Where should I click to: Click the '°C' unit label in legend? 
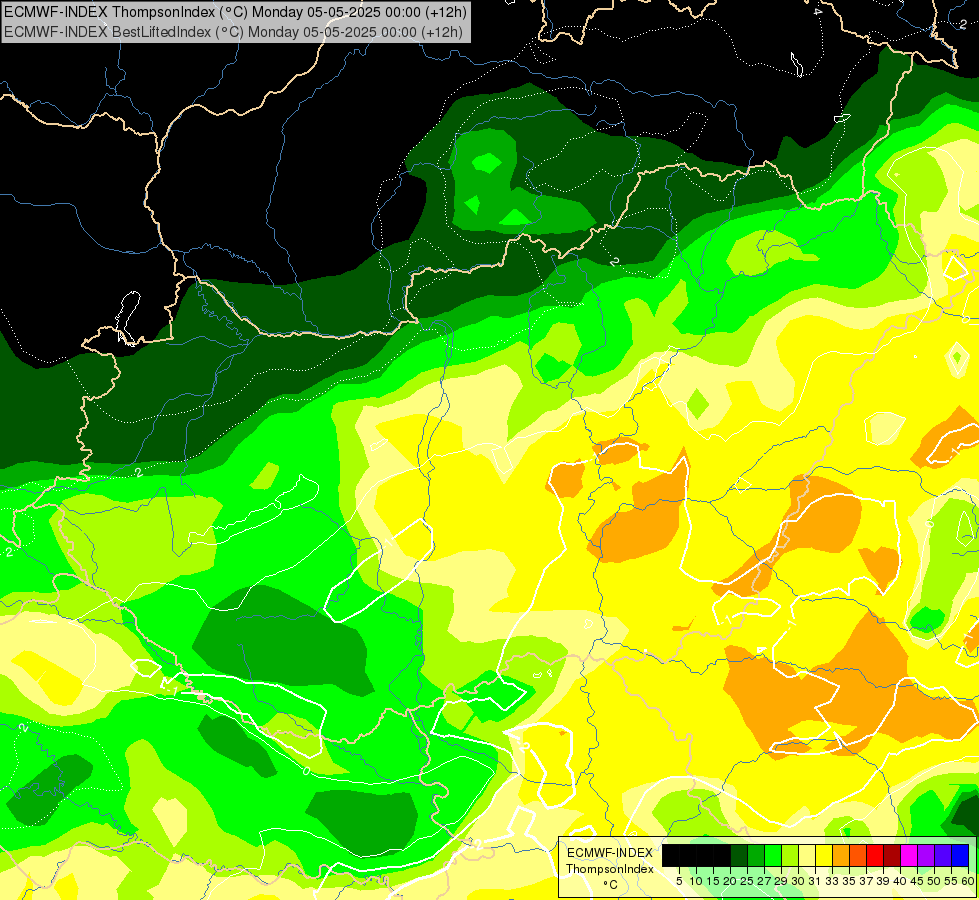(x=611, y=885)
